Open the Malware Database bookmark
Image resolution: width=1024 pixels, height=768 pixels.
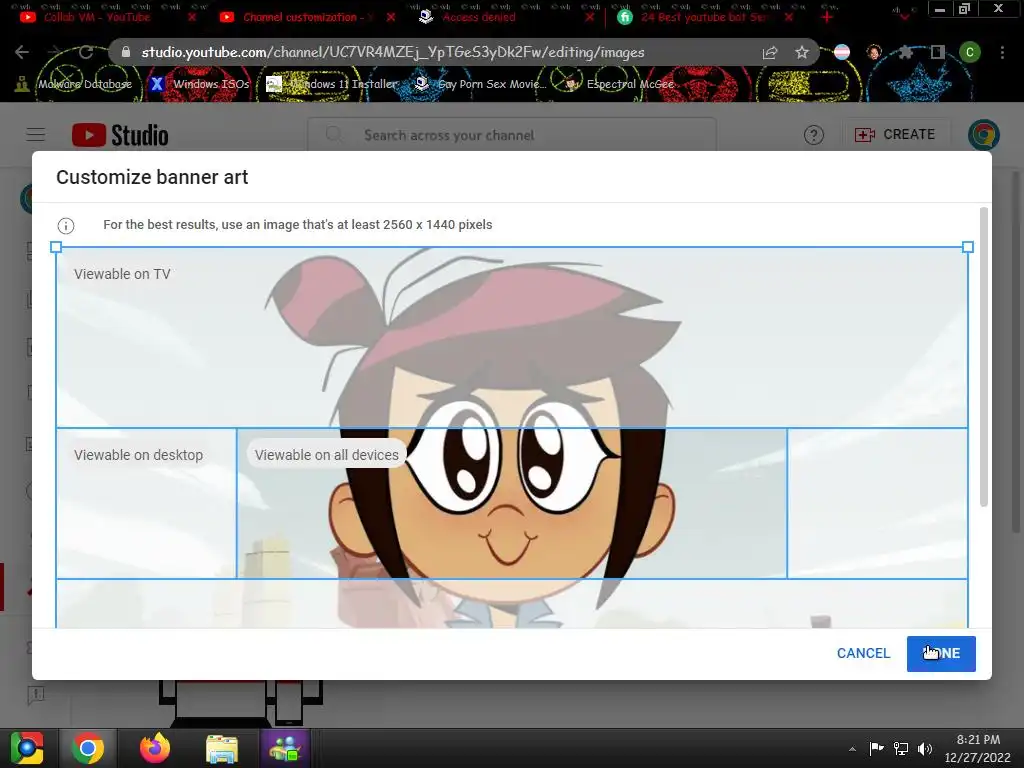coord(74,84)
